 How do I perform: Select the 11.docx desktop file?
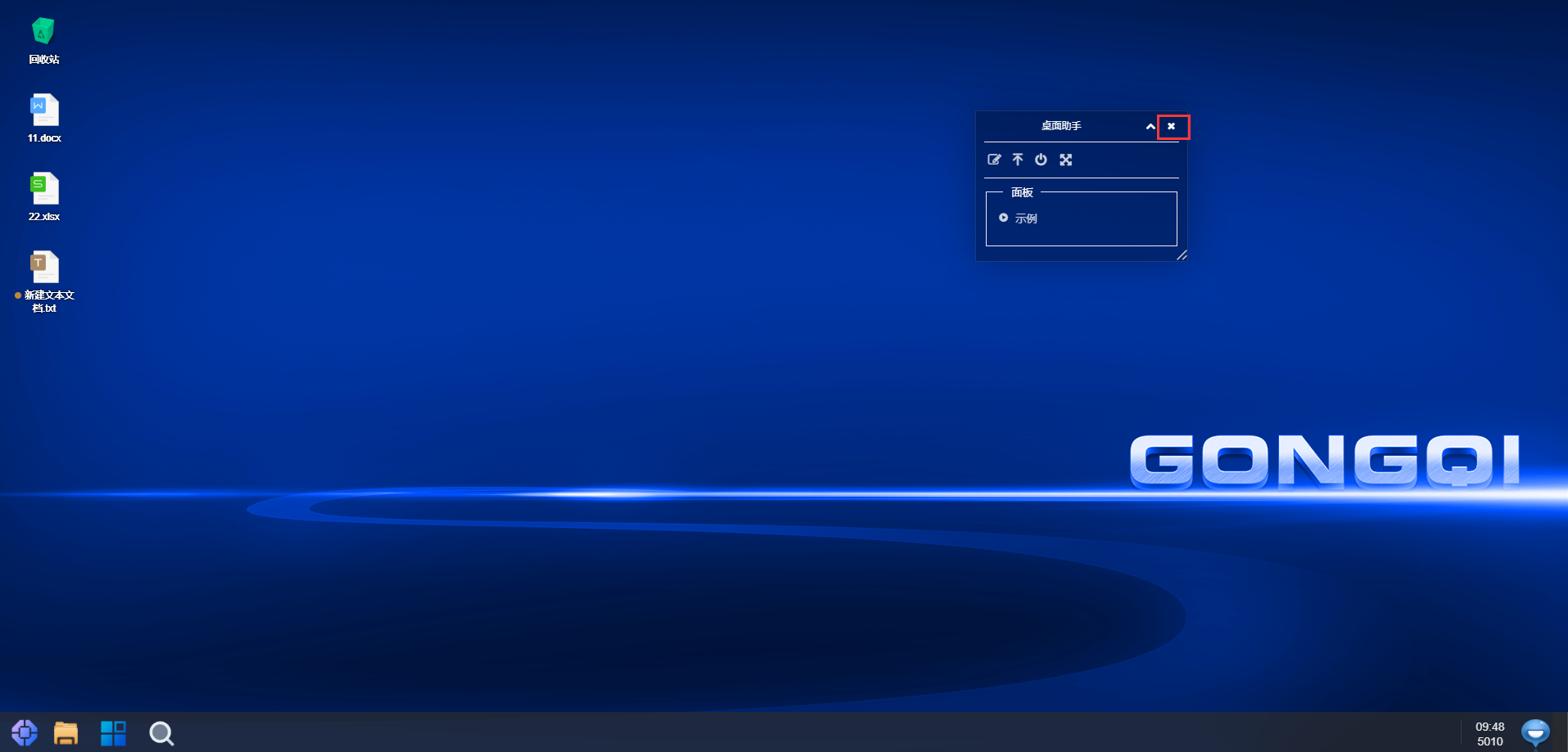[x=44, y=110]
